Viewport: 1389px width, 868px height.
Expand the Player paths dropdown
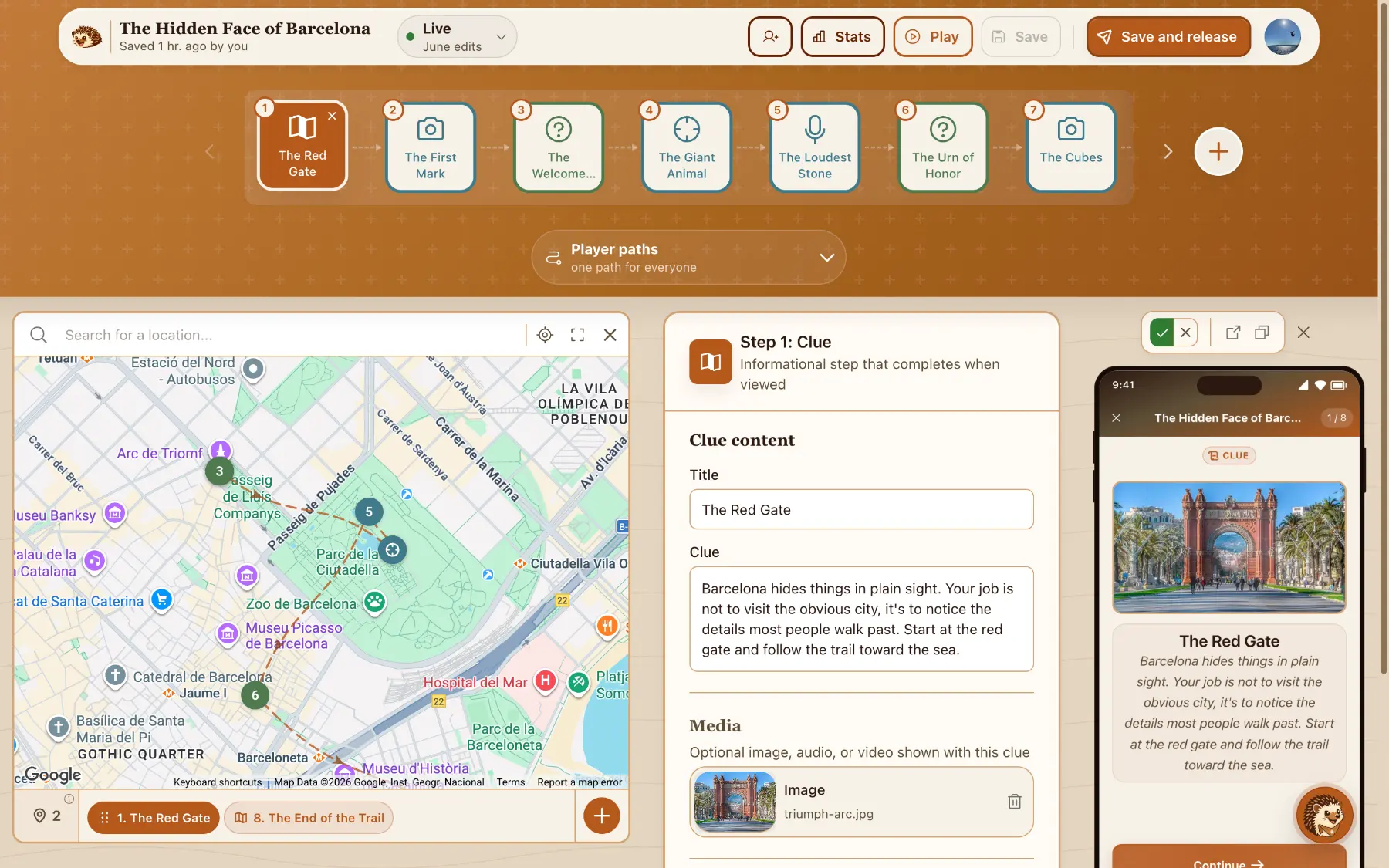coord(688,257)
